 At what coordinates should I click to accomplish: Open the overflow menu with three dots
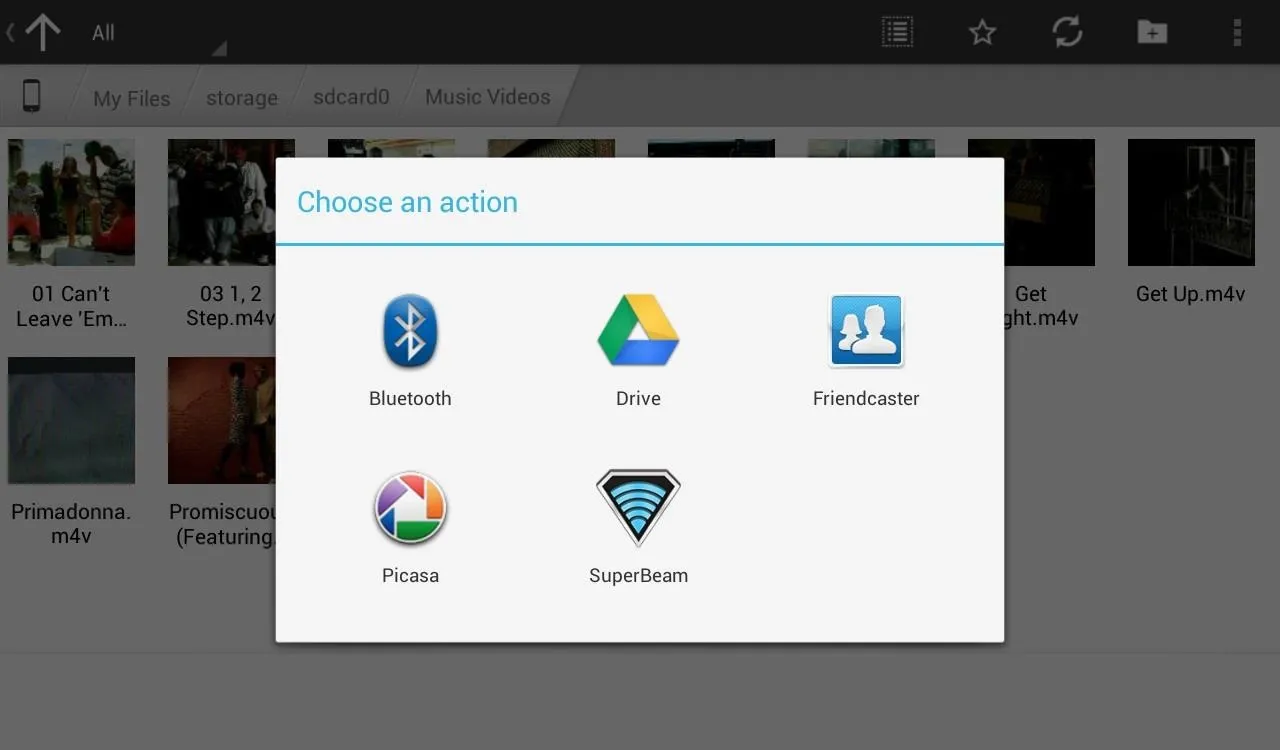click(x=1237, y=32)
